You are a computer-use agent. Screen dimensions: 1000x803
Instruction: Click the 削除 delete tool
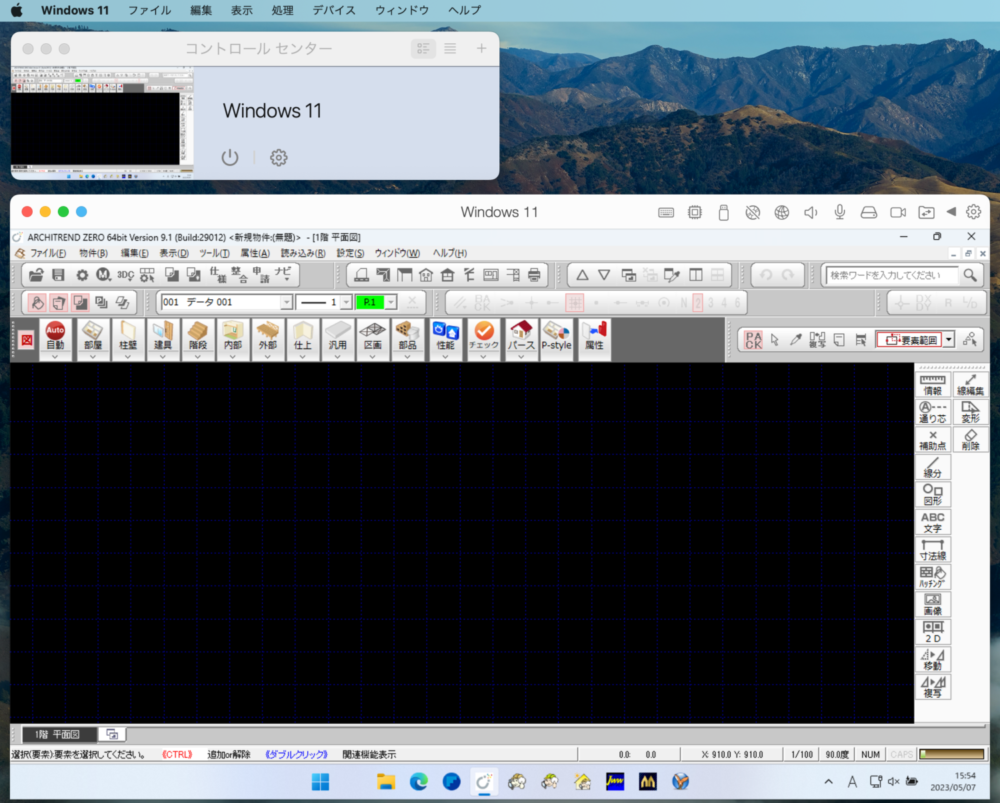[970, 440]
